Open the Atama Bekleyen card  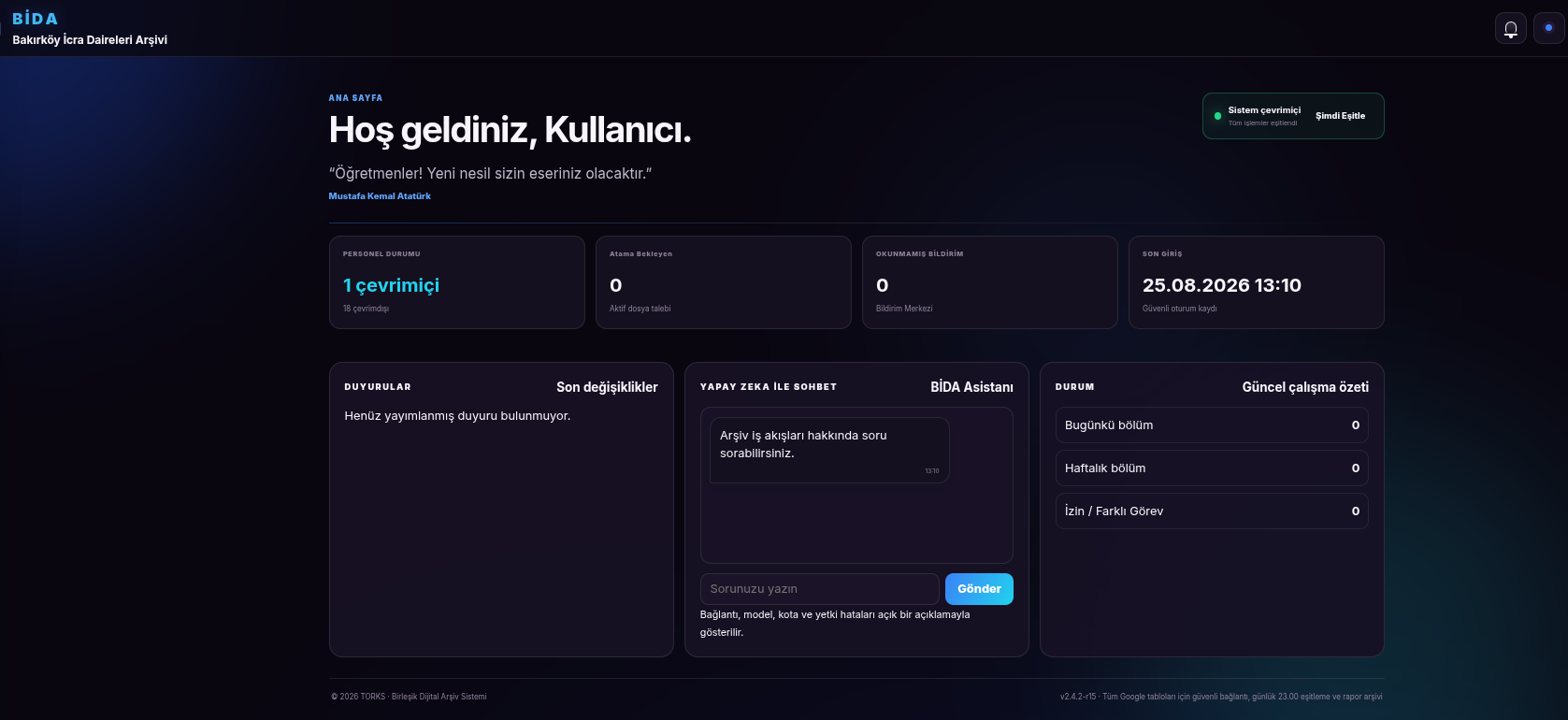pyautogui.click(x=724, y=282)
